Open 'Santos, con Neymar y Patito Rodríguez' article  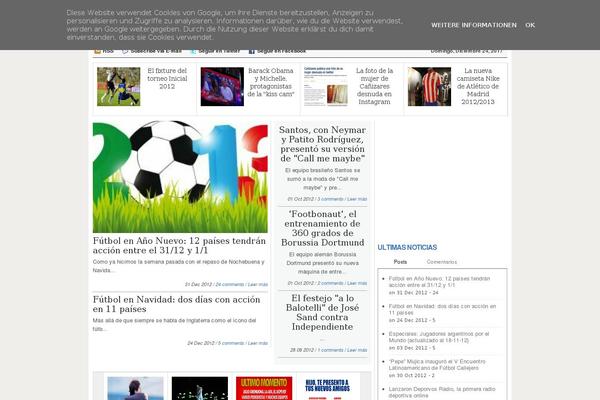[322, 144]
